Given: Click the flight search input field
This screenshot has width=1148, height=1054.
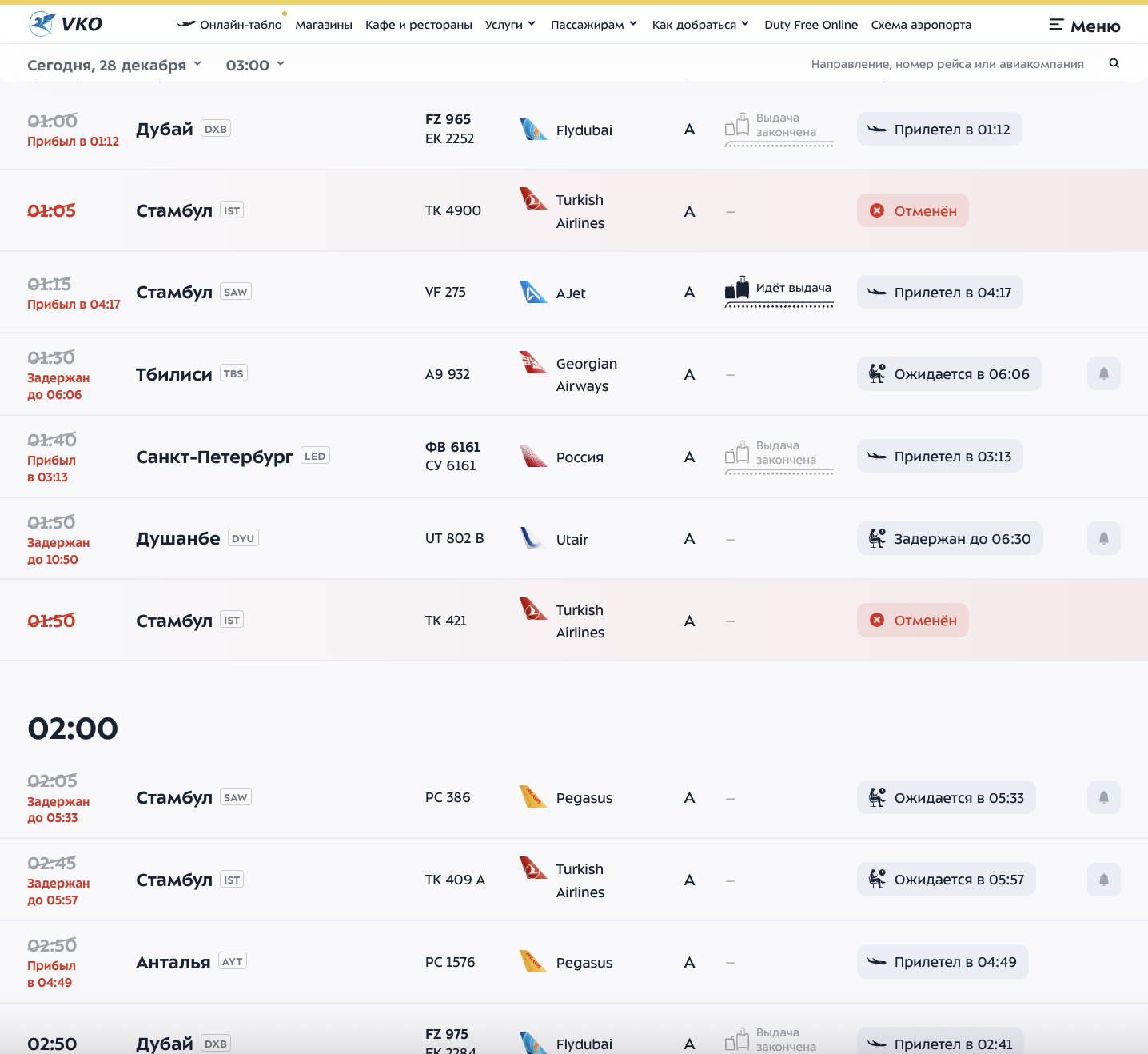Looking at the screenshot, I should (x=947, y=64).
